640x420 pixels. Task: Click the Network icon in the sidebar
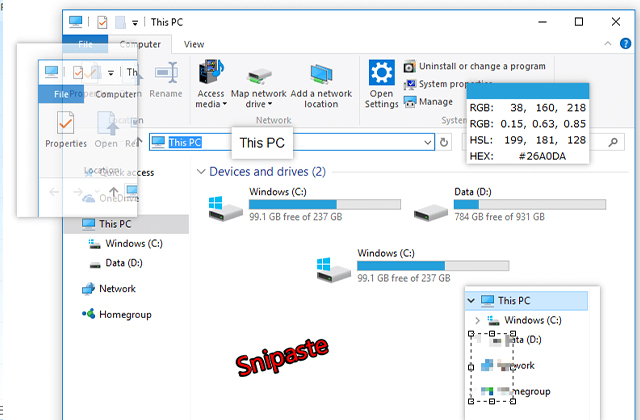tap(88, 289)
